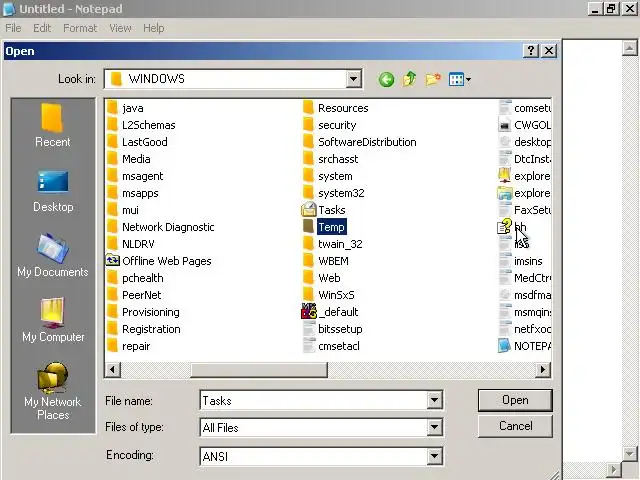Jump to Desktop in places bar
The width and height of the screenshot is (640, 480).
[53, 191]
